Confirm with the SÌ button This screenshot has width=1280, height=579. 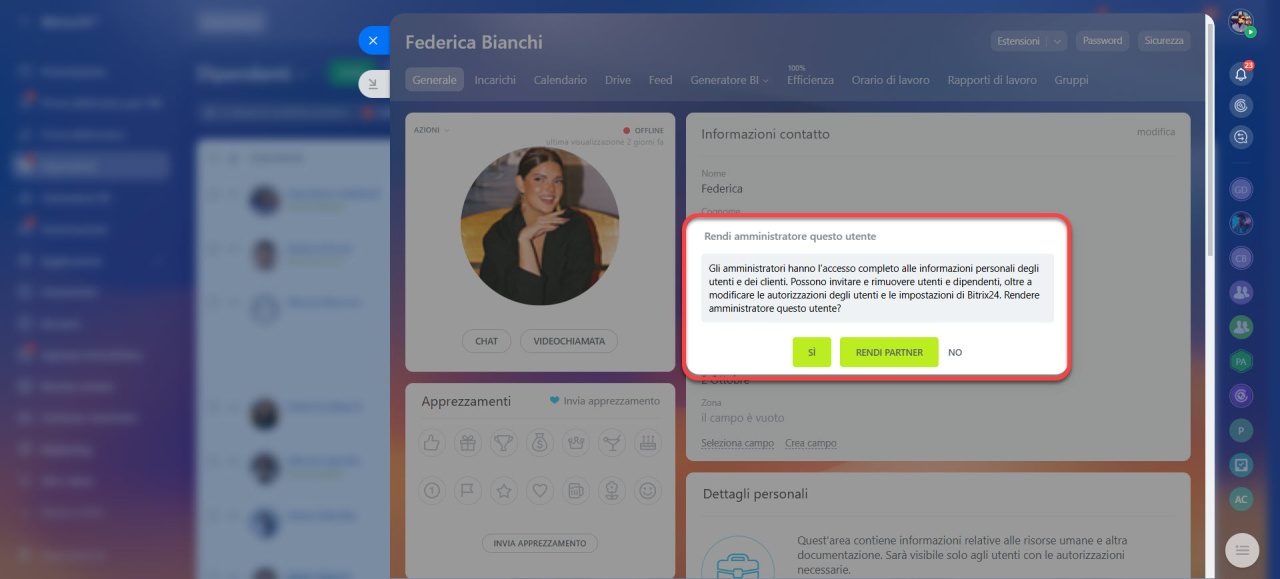click(812, 352)
